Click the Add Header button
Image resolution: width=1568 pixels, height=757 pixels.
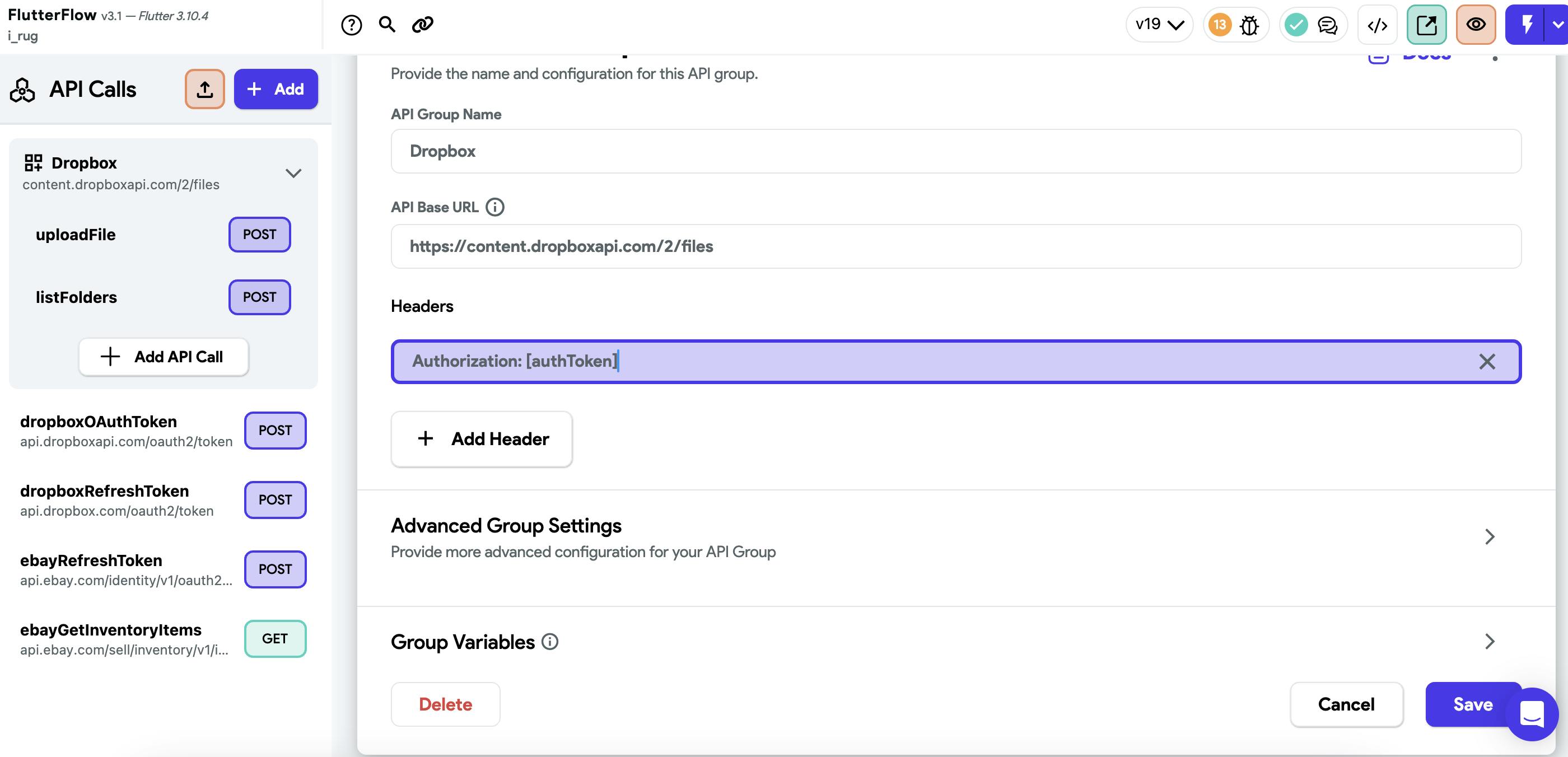(482, 439)
